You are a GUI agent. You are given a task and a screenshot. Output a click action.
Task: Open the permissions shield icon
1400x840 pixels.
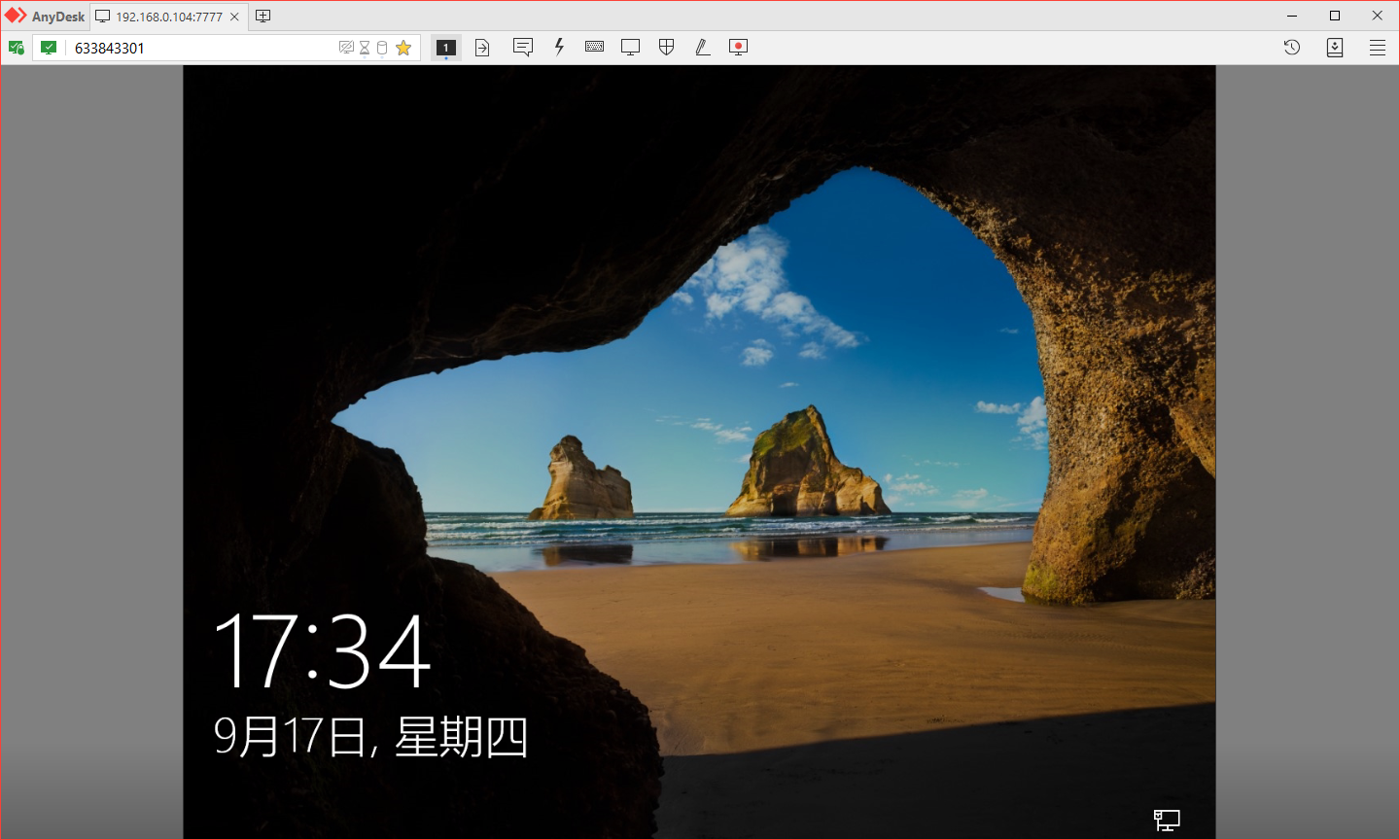(665, 47)
